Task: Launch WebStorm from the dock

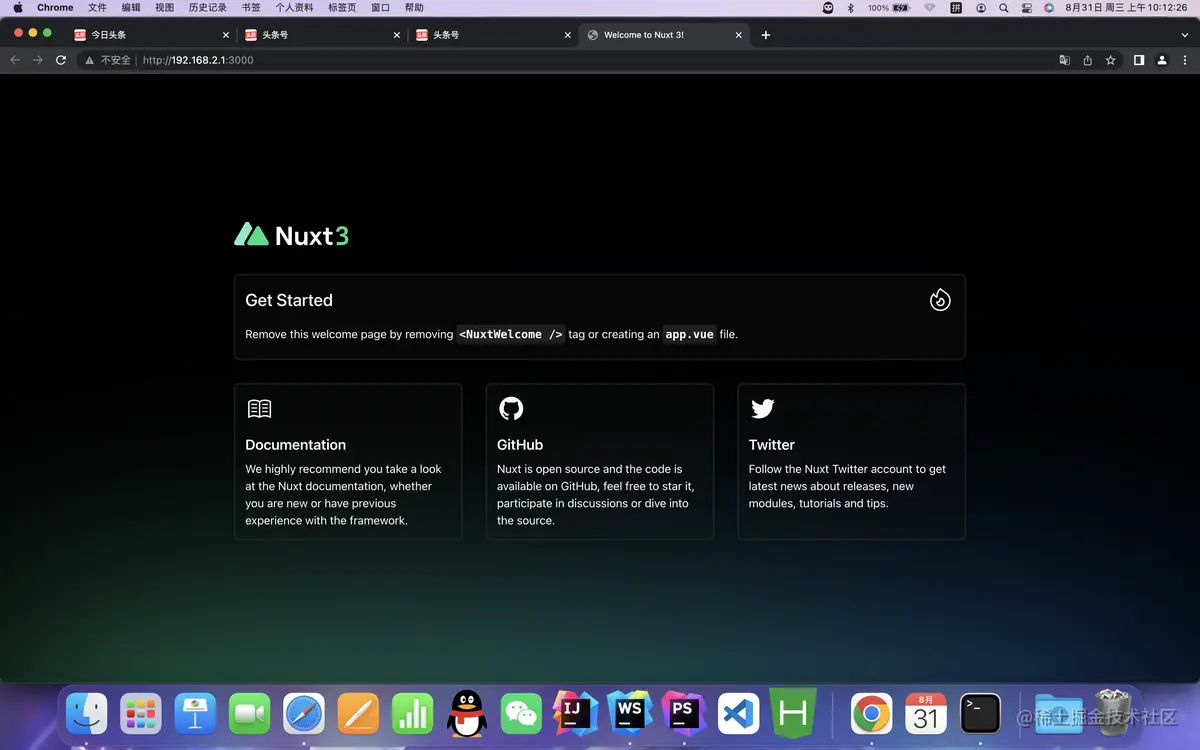Action: coord(630,714)
